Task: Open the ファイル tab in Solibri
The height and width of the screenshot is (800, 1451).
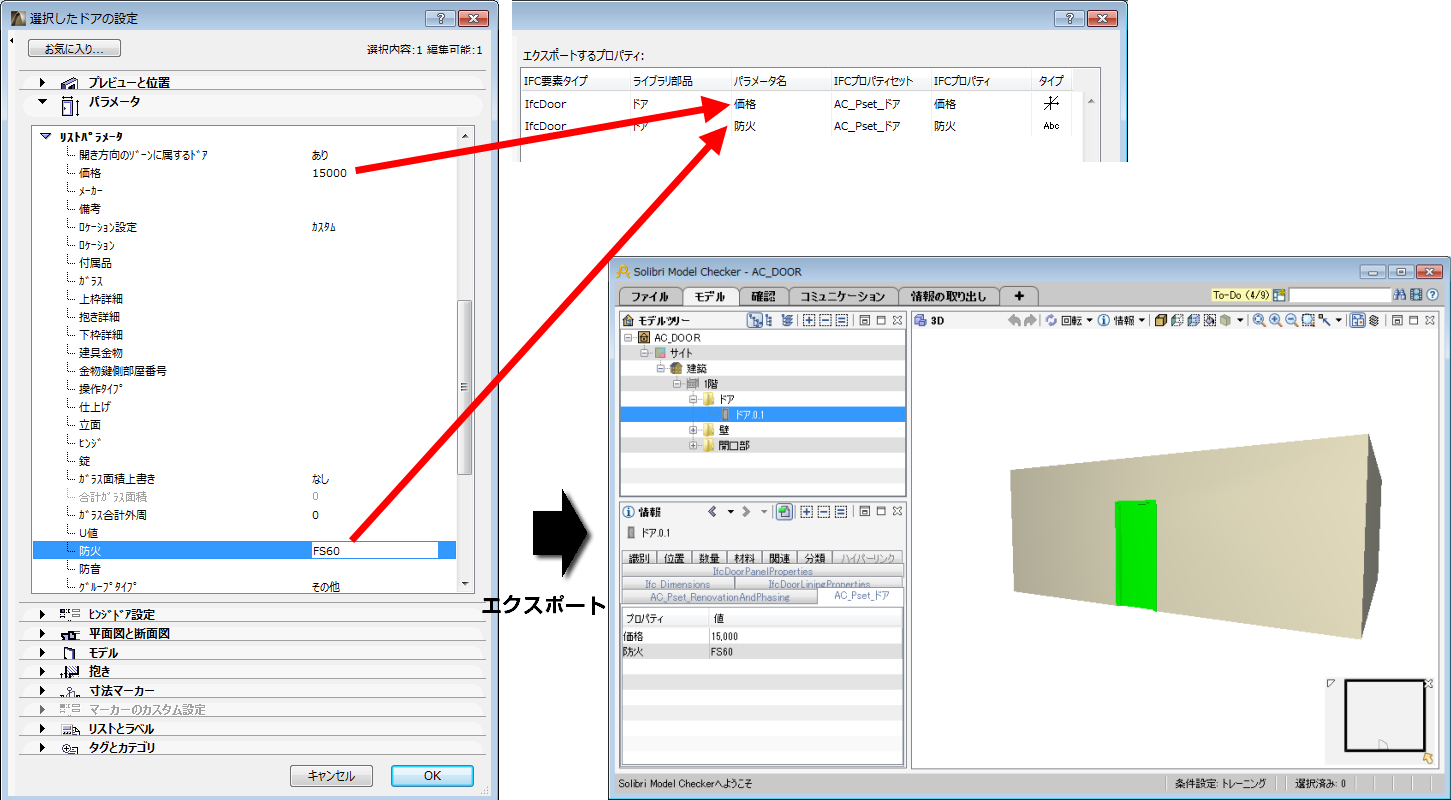Action: point(650,296)
